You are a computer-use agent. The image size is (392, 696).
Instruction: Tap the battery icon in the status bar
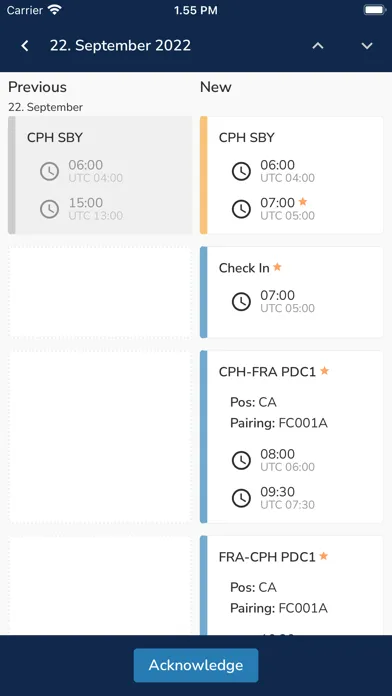pos(375,10)
